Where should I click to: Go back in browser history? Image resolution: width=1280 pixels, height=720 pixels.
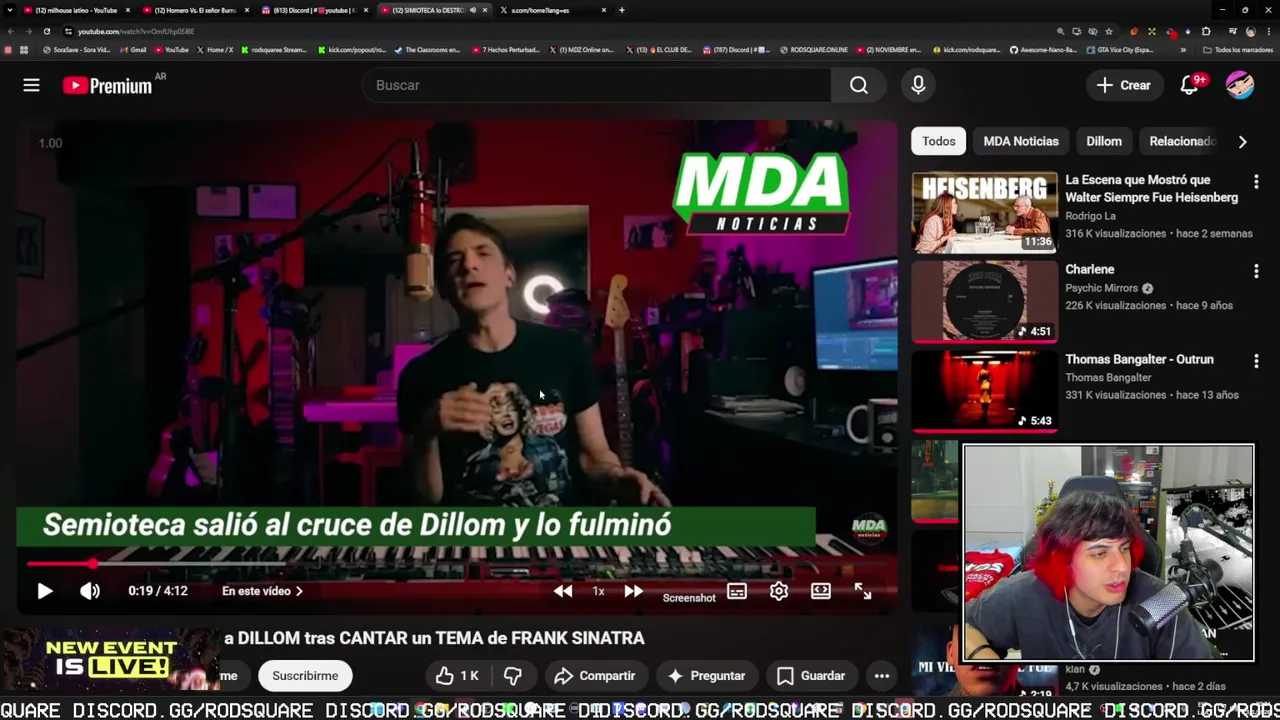9,31
